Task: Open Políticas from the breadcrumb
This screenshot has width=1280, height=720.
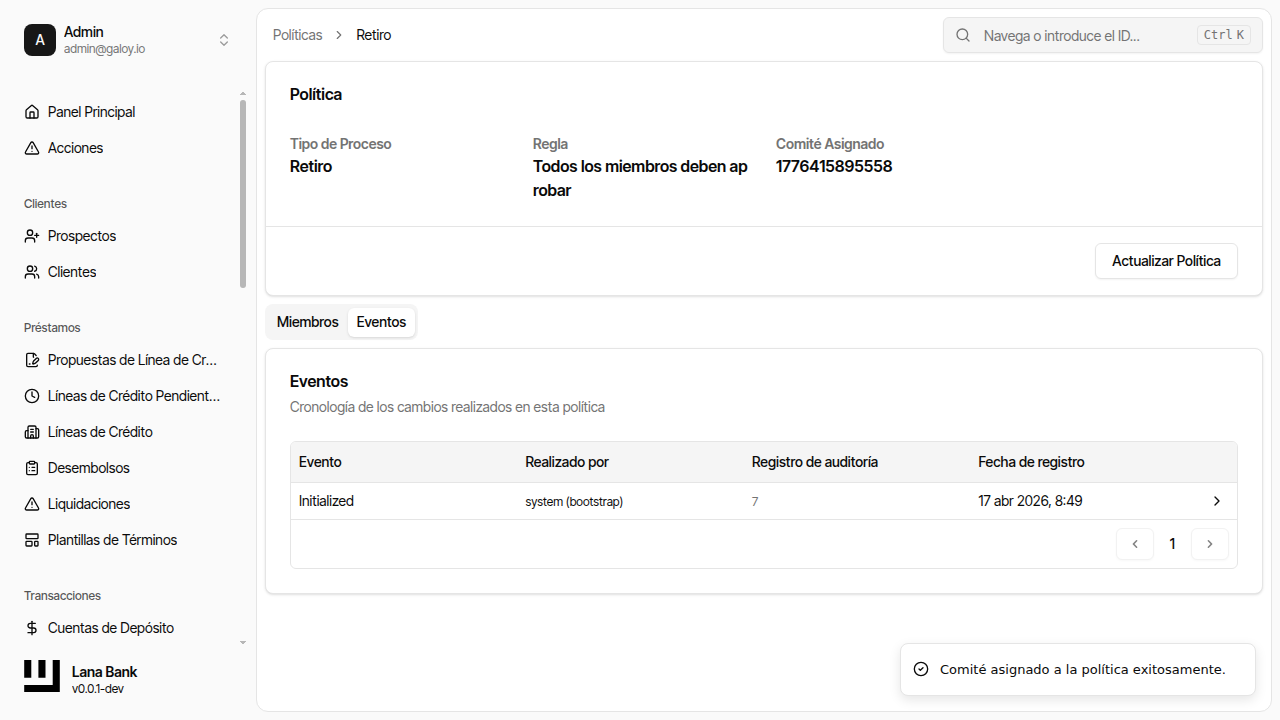Action: coord(297,34)
